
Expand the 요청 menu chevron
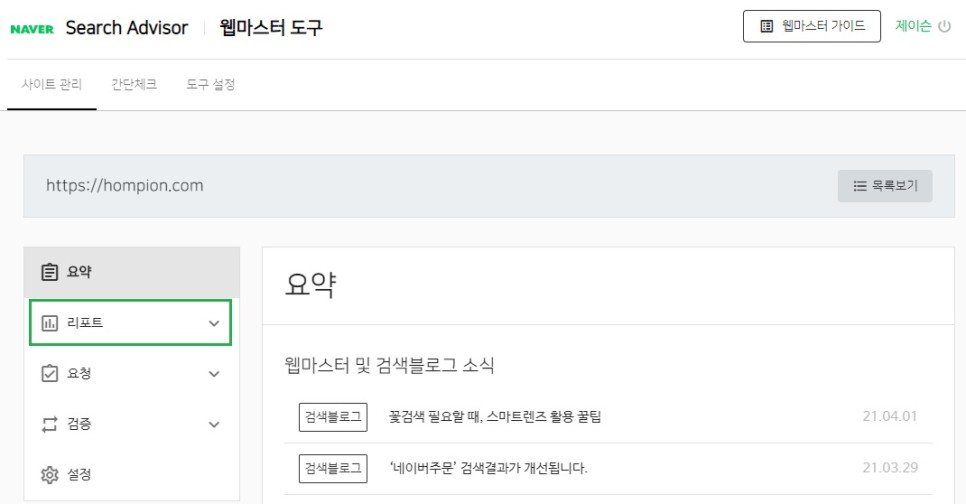point(213,374)
